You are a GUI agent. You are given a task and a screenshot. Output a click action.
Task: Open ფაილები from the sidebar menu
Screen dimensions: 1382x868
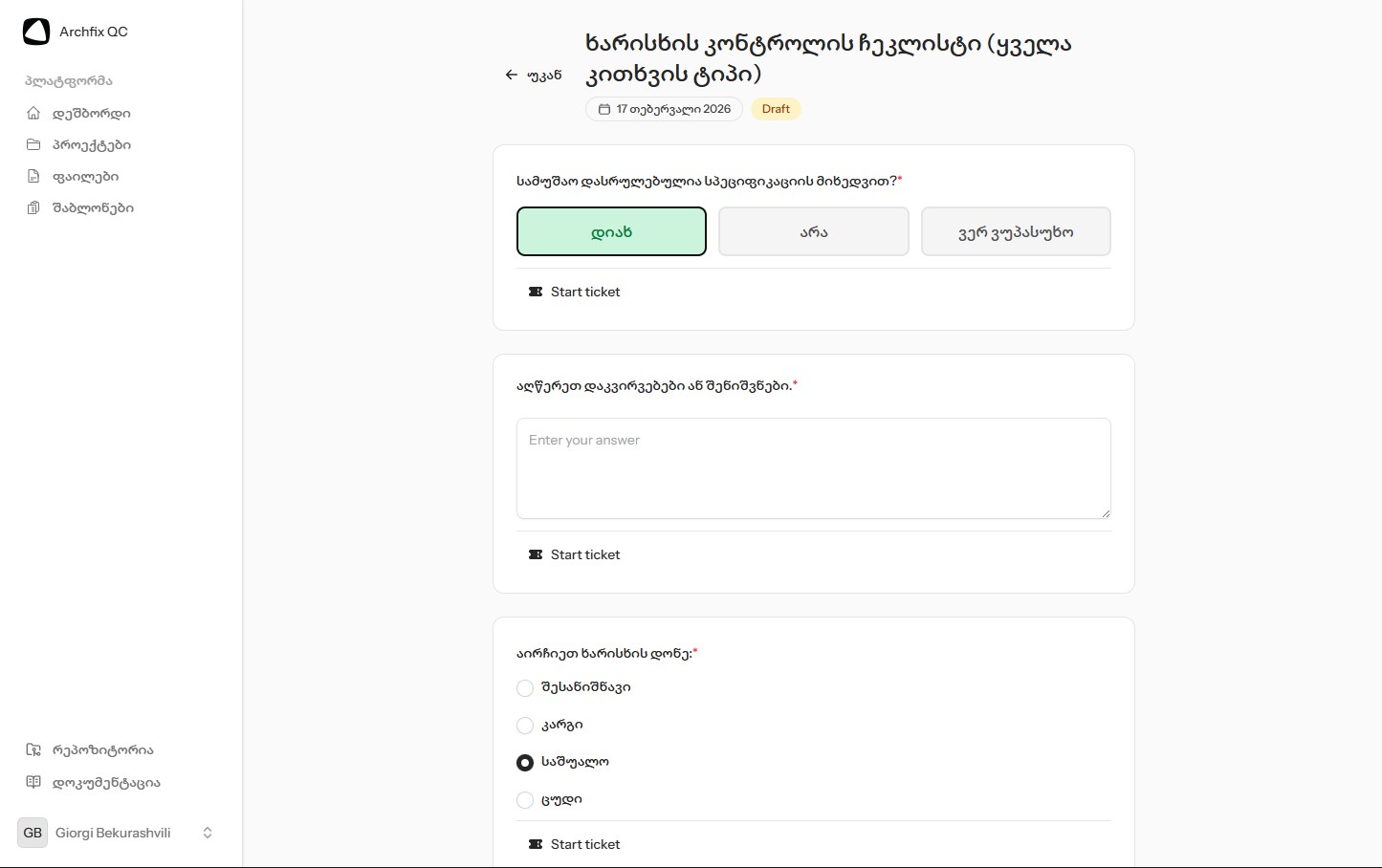click(x=33, y=176)
